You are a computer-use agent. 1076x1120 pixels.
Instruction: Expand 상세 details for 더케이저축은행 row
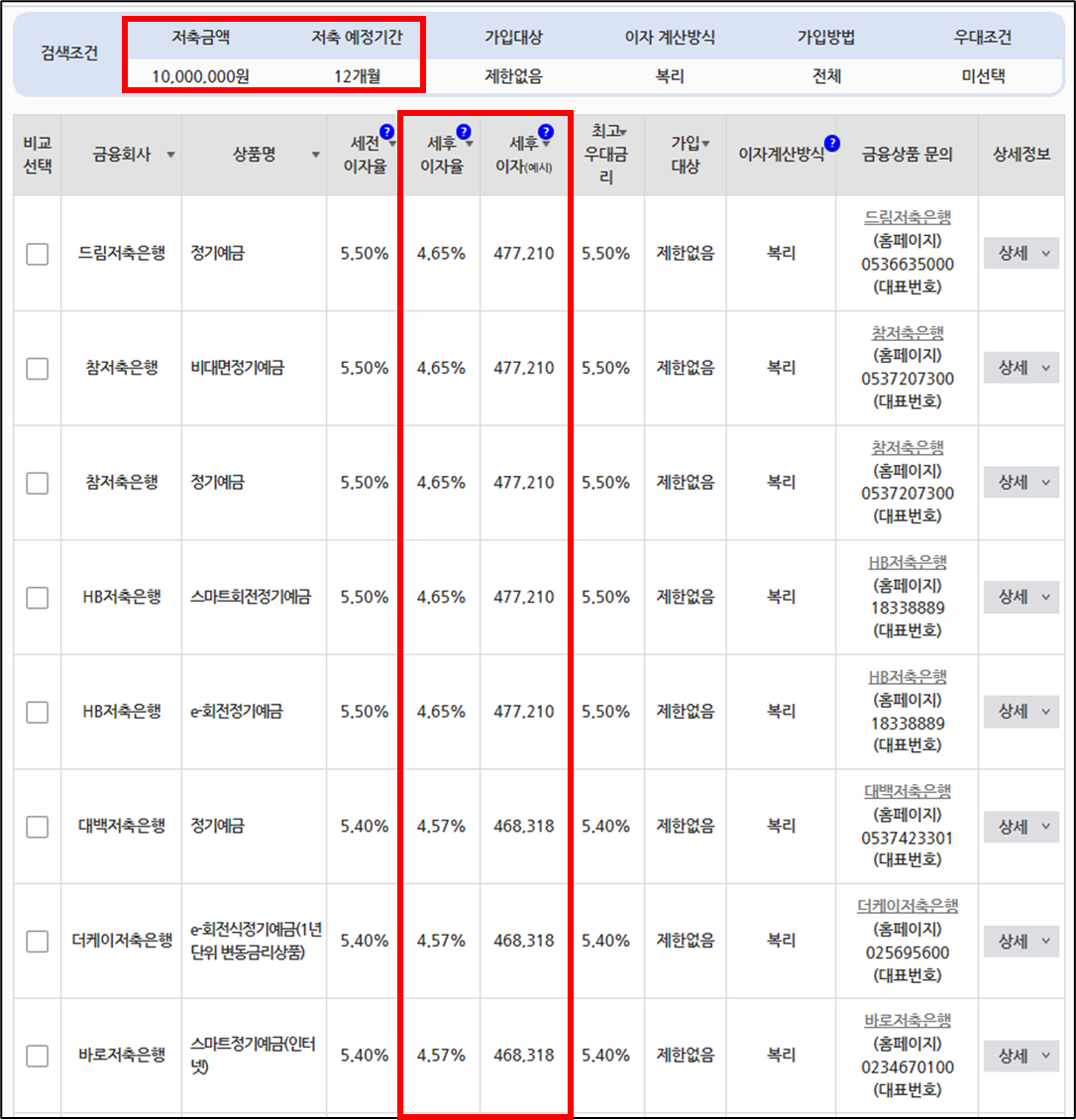pyautogui.click(x=1022, y=941)
